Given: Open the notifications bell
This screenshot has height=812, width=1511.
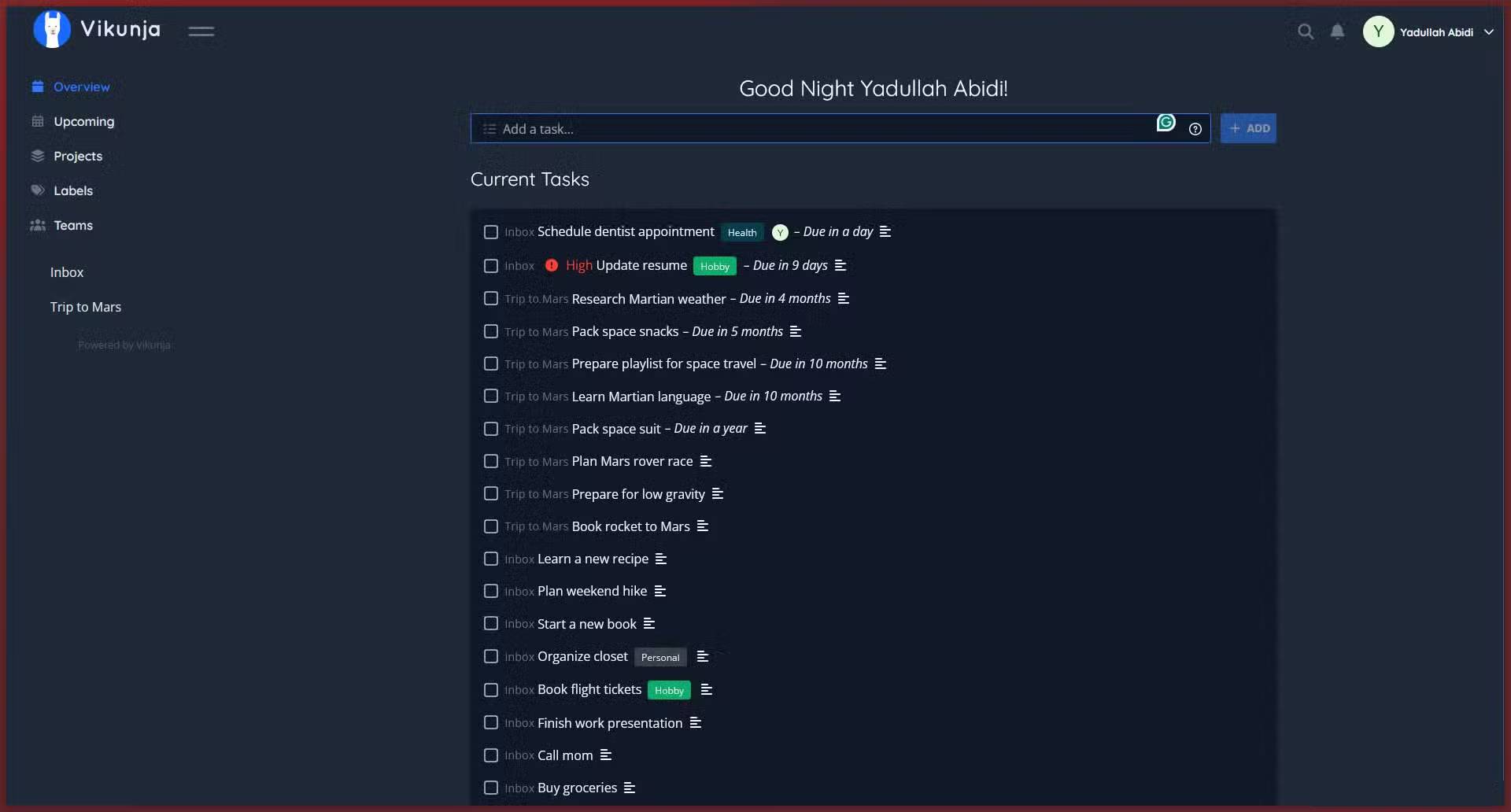Looking at the screenshot, I should coord(1337,31).
